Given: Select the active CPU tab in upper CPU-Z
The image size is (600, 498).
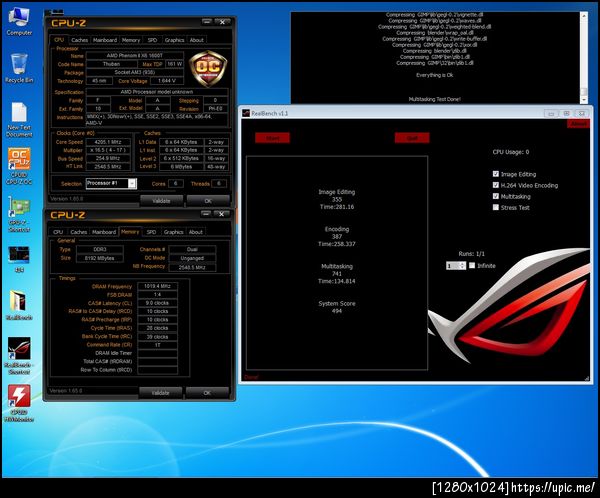Looking at the screenshot, I should 59,39.
